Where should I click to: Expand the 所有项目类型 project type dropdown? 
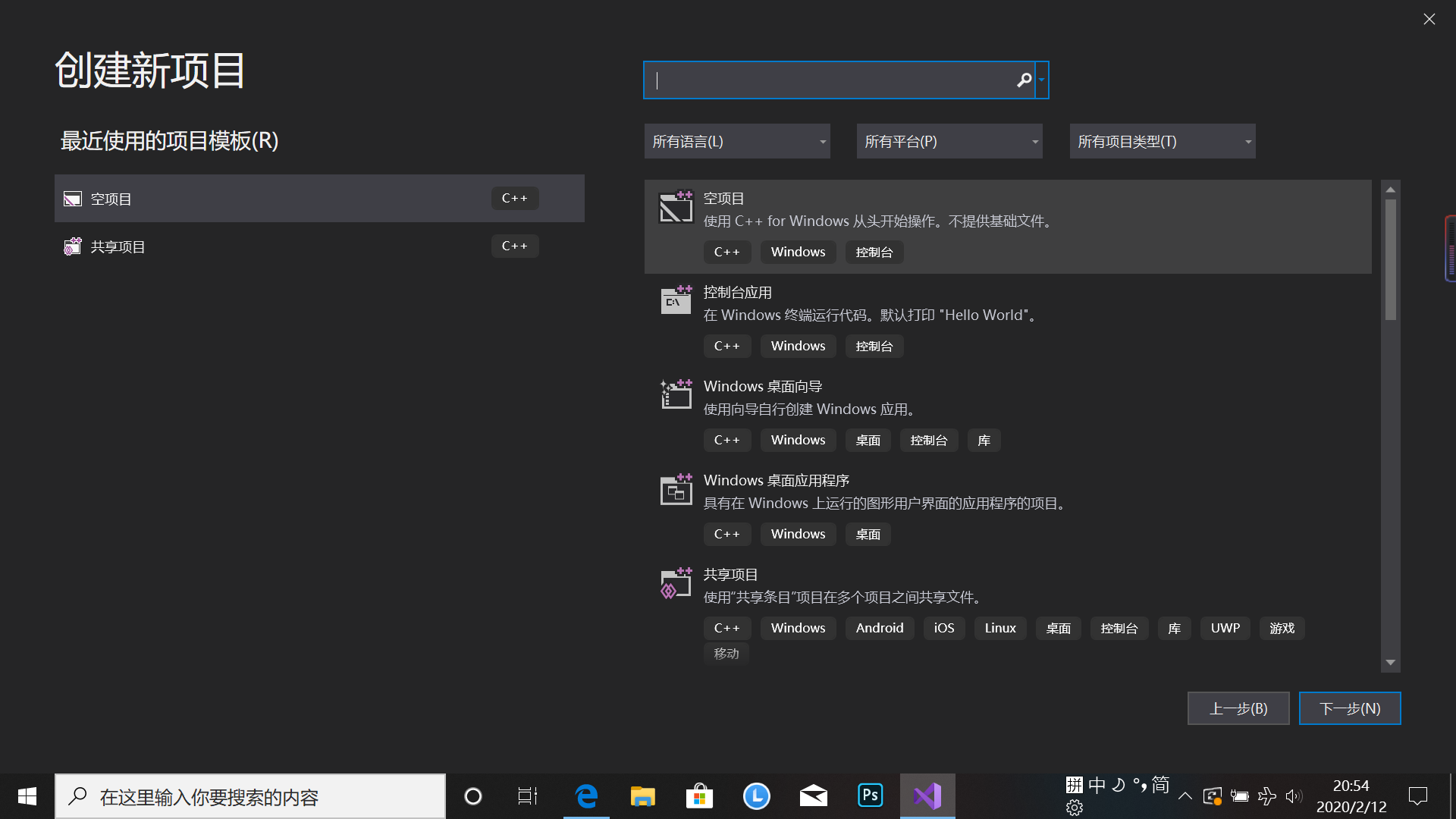click(x=1162, y=142)
